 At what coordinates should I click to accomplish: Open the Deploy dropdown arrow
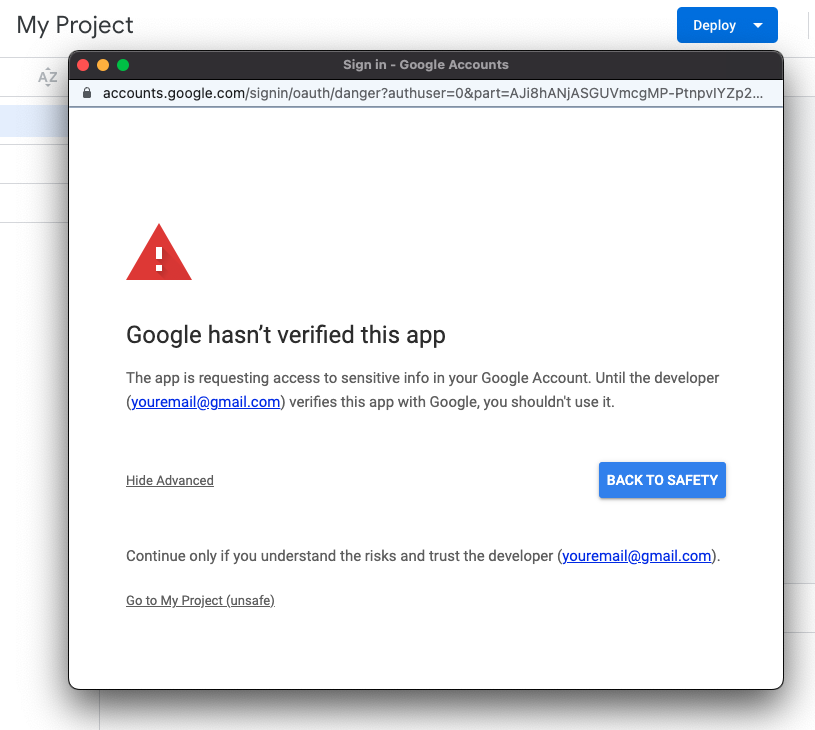tap(759, 26)
